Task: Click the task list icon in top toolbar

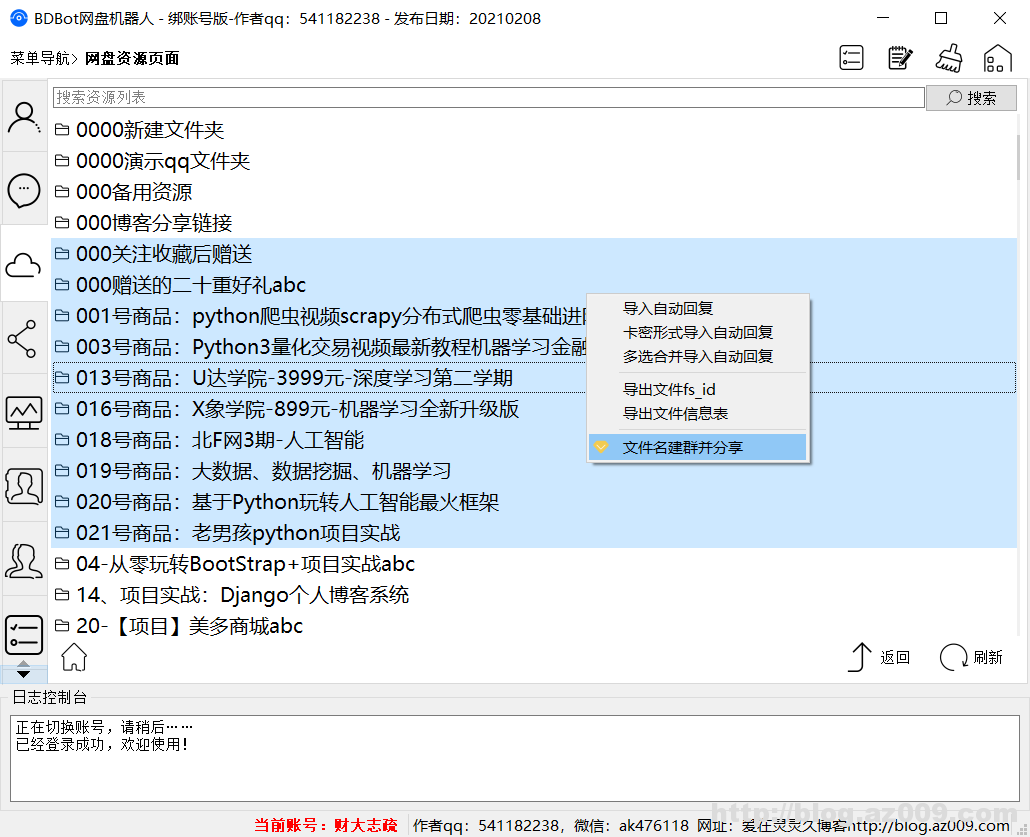Action: pyautogui.click(x=851, y=57)
